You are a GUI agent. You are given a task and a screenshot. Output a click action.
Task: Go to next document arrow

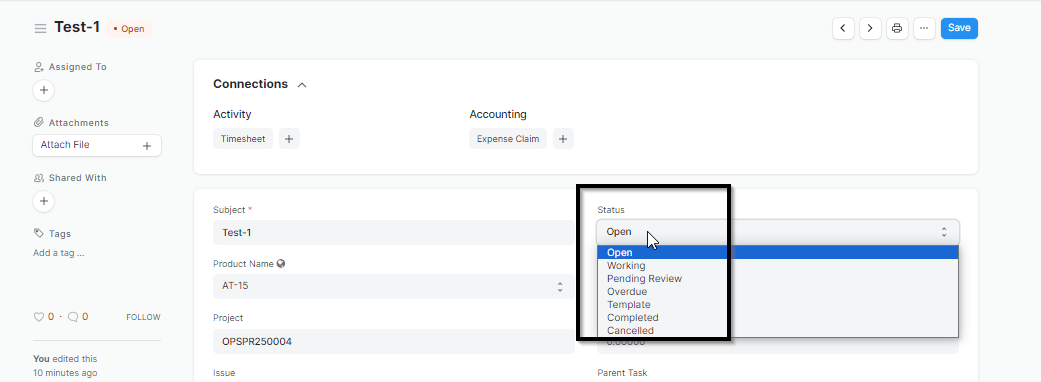(870, 28)
